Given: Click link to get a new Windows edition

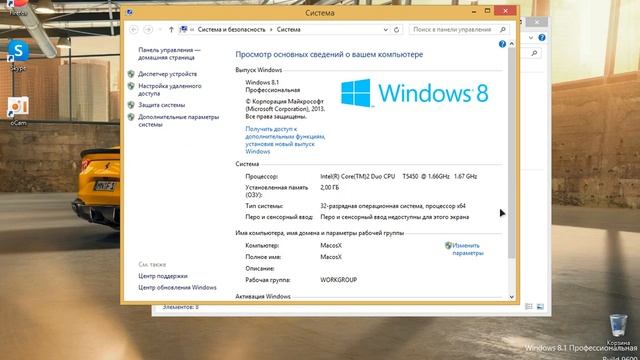Looking at the screenshot, I should [x=285, y=140].
